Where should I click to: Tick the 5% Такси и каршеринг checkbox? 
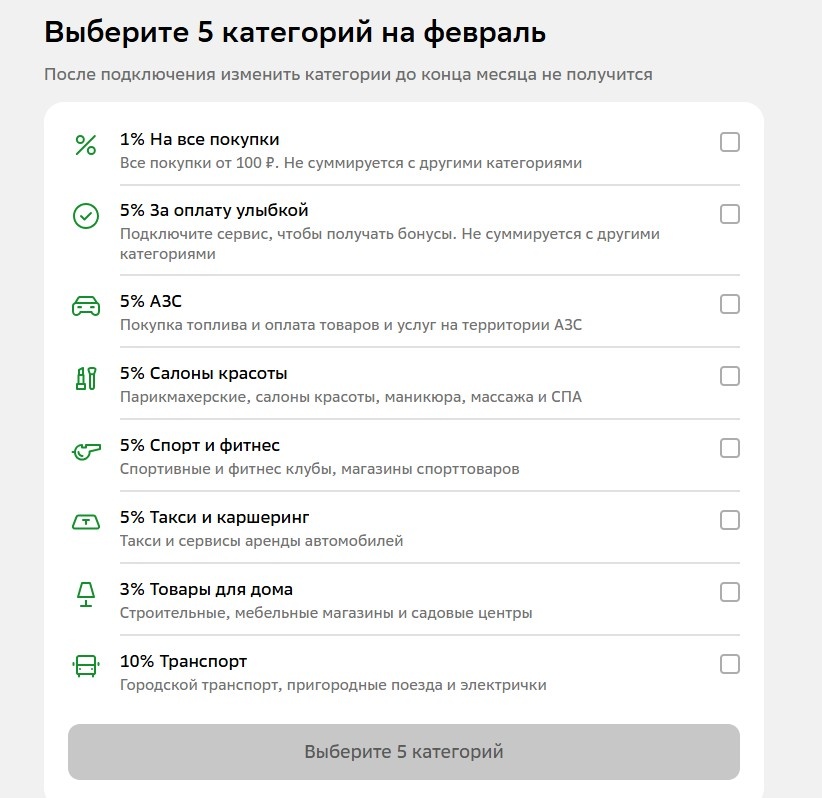730,520
